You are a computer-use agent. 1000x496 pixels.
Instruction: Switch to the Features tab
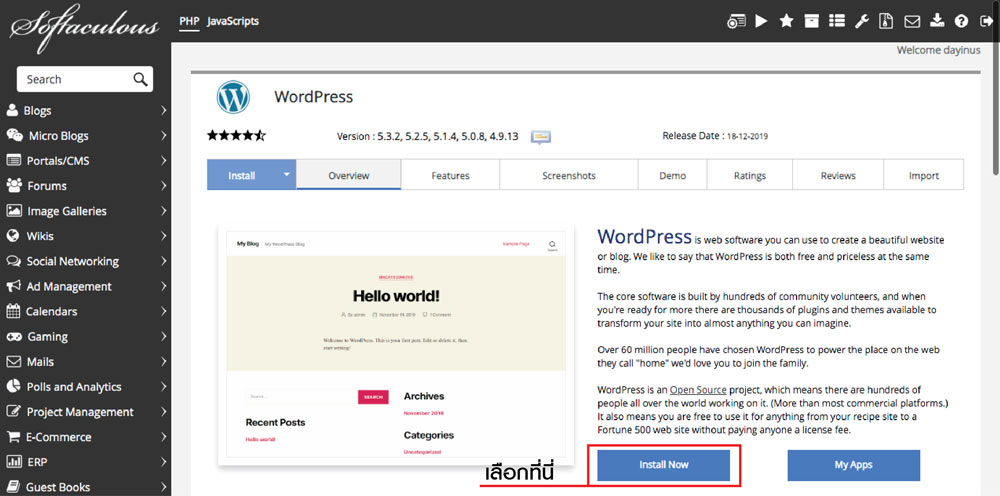(450, 175)
